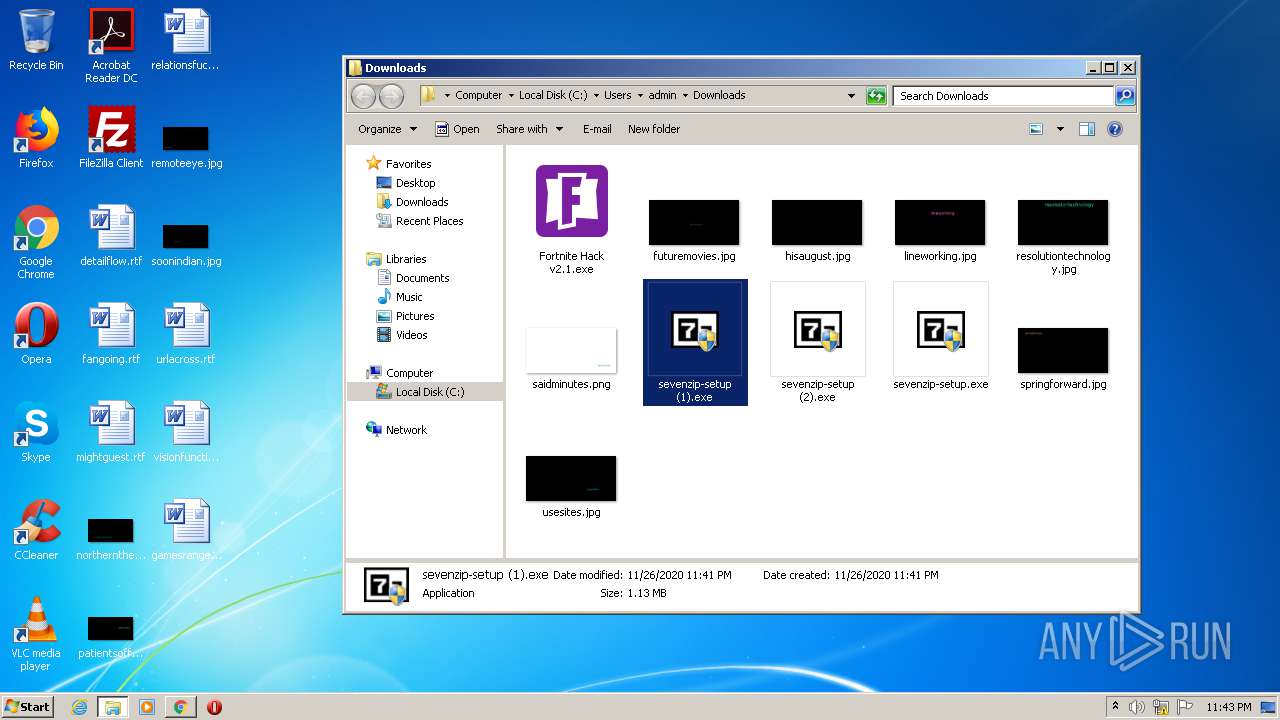Open the Organize dropdown menu
This screenshot has height=720, width=1280.
tap(387, 129)
